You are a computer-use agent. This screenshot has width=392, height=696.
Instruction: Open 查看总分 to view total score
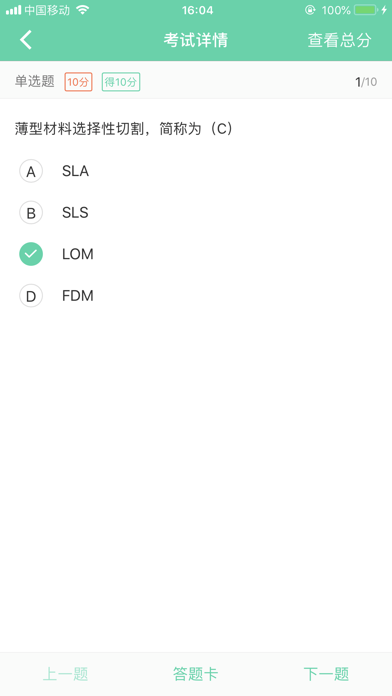point(340,40)
